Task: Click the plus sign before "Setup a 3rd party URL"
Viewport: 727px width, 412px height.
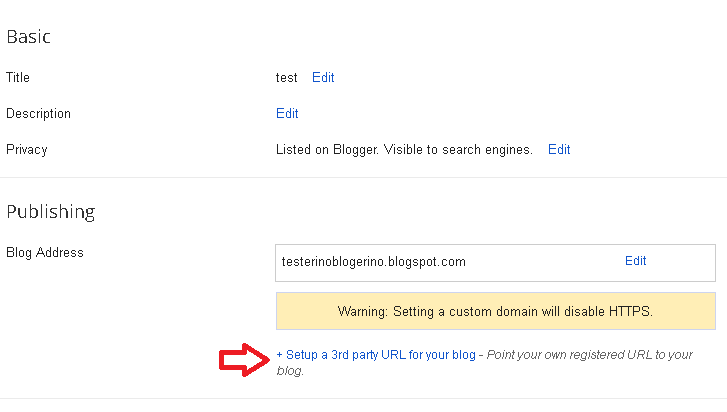Action: point(280,355)
